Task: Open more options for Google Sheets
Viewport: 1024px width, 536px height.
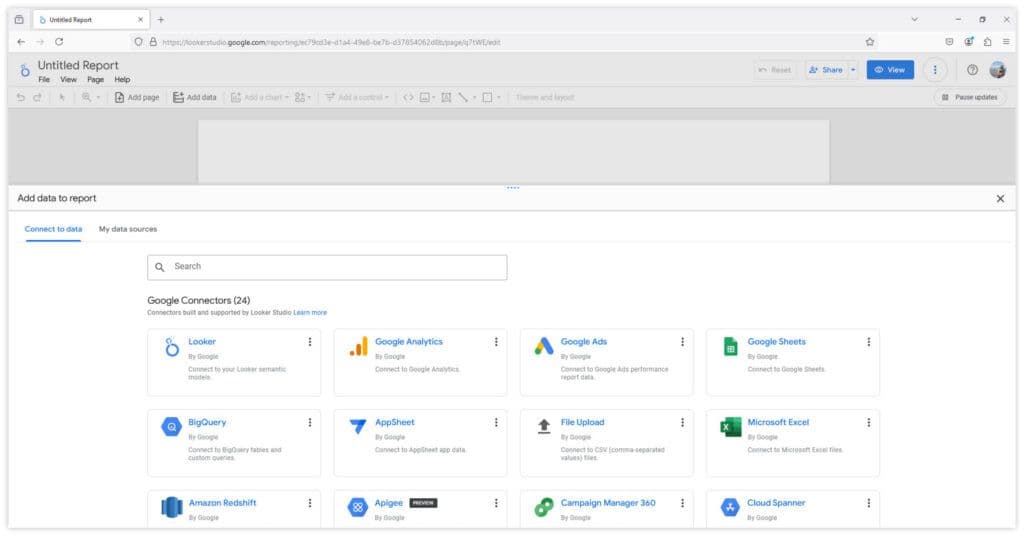Action: click(869, 341)
